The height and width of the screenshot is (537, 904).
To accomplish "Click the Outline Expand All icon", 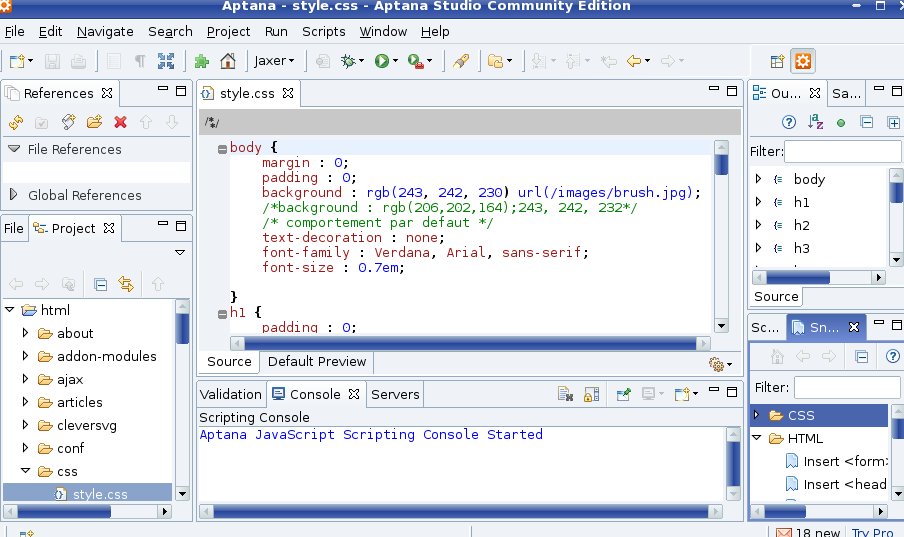I will [893, 122].
